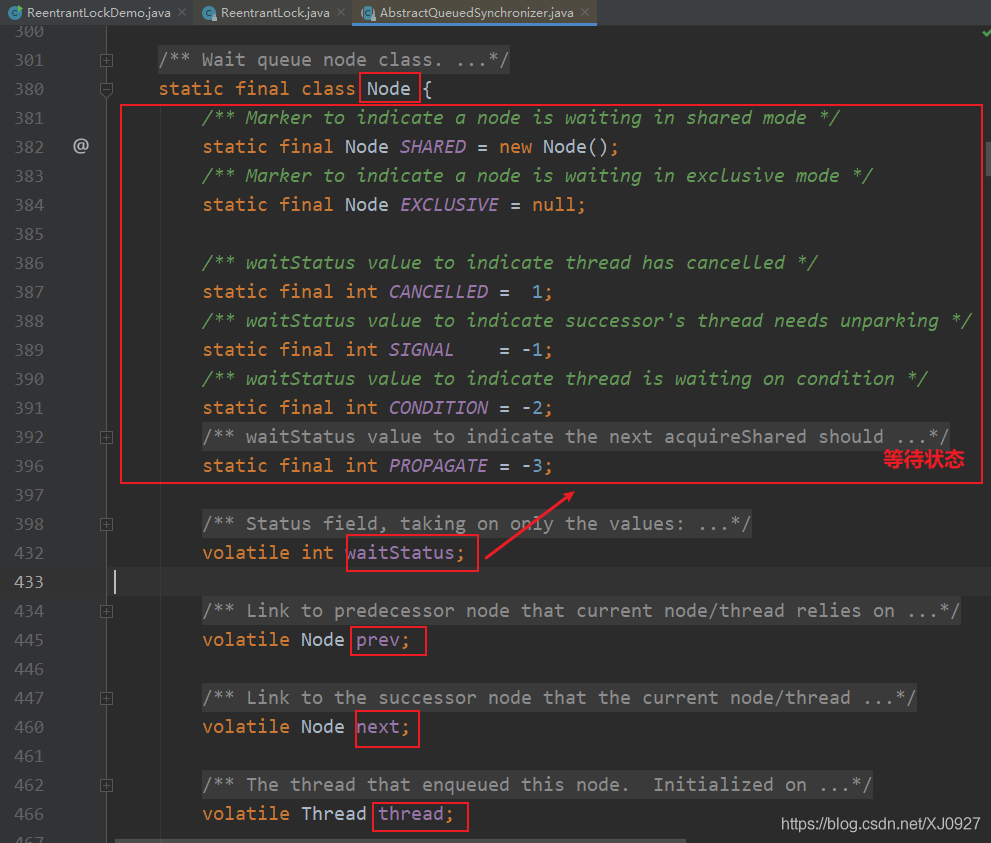The height and width of the screenshot is (843, 991).
Task: Click the @ gutter marker on line 382
Action: (81, 146)
